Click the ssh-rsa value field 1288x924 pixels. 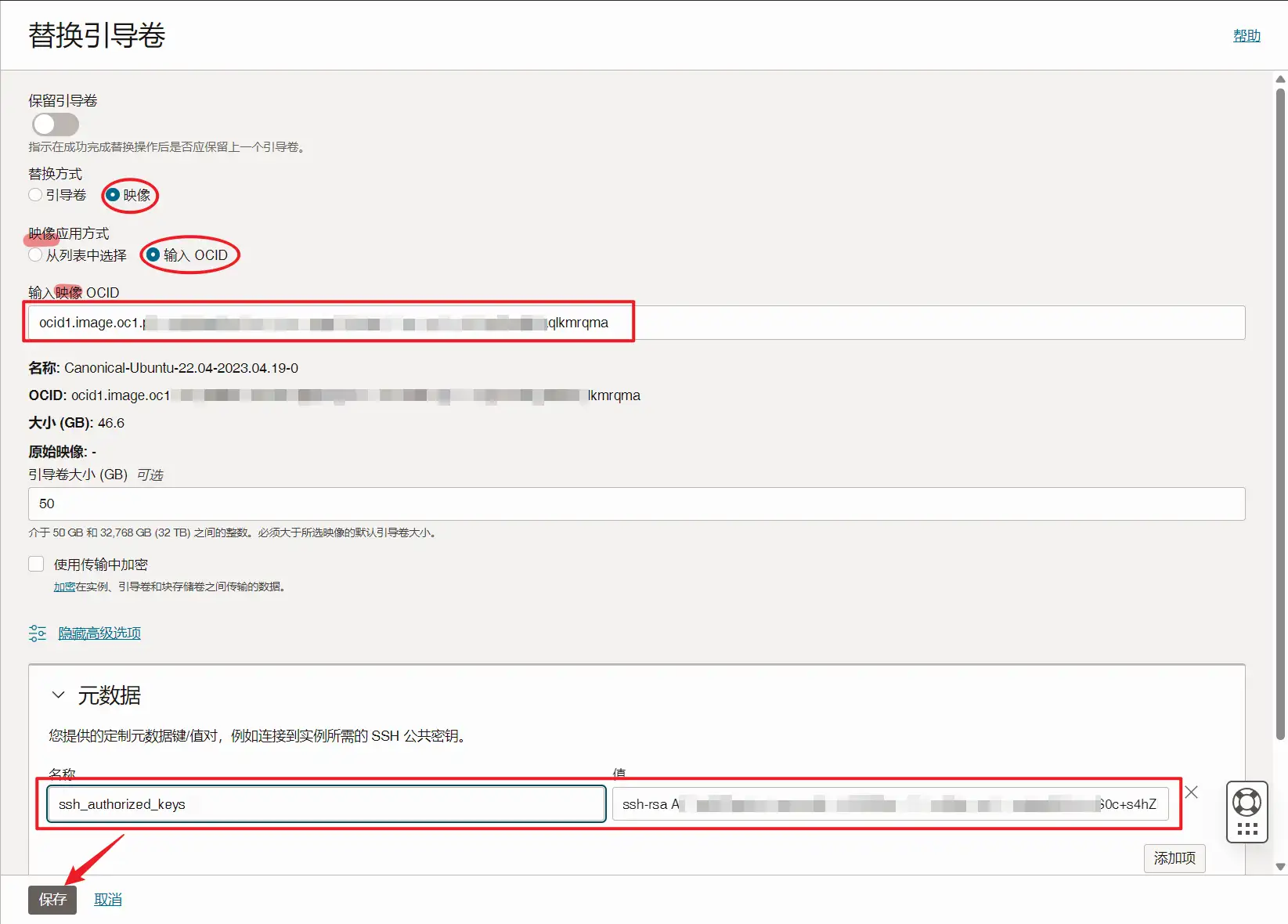coord(890,804)
